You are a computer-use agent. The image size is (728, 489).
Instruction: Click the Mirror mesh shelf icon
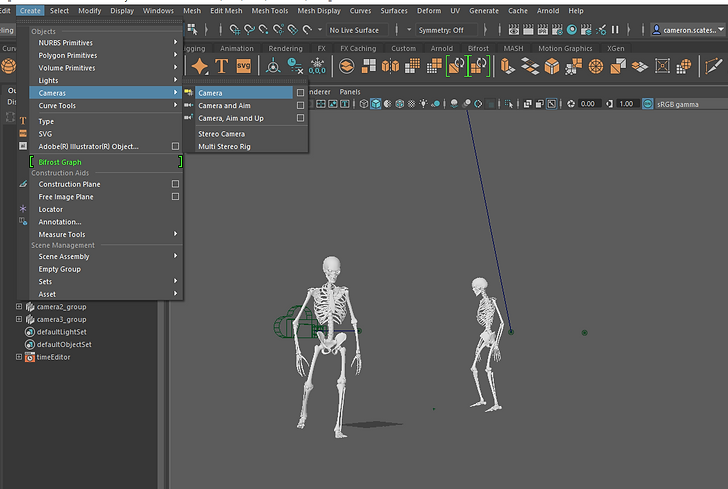point(390,66)
